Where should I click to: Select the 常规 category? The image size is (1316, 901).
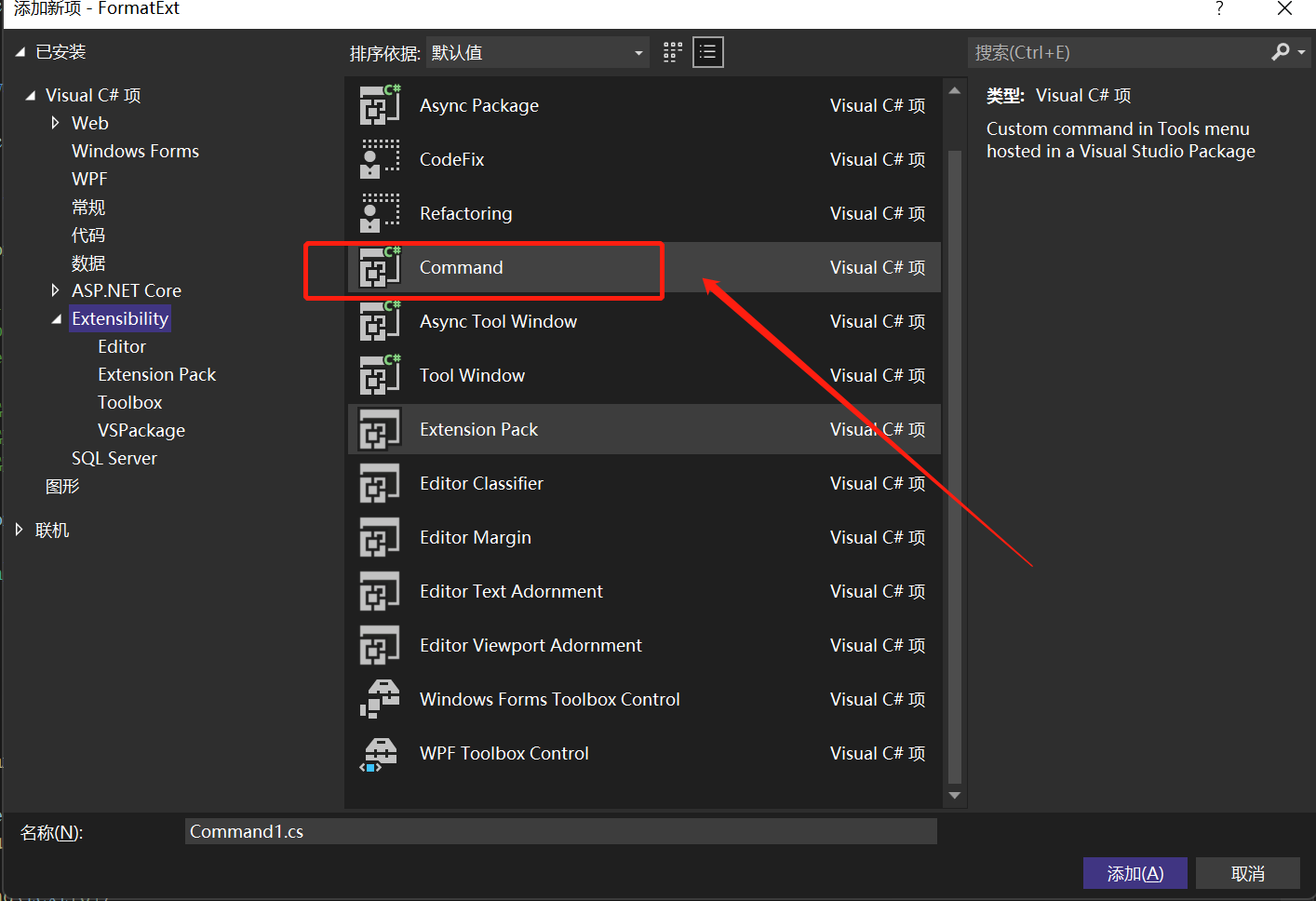[x=88, y=207]
